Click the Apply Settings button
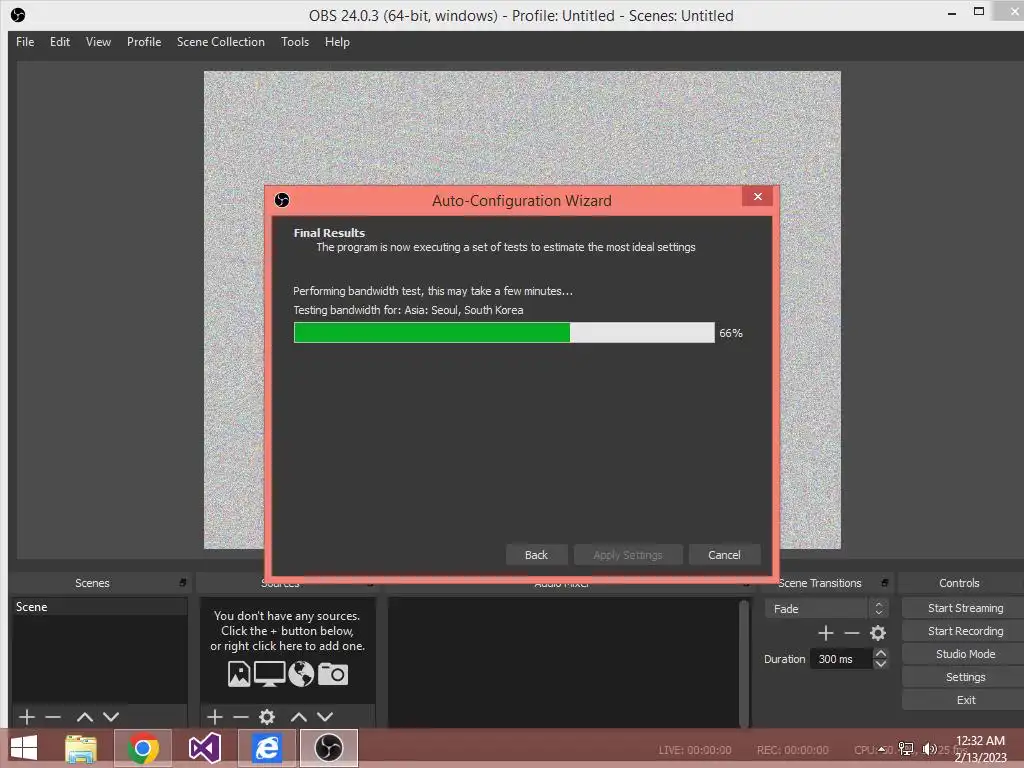Screen dimensions: 1024x768 pos(628,554)
